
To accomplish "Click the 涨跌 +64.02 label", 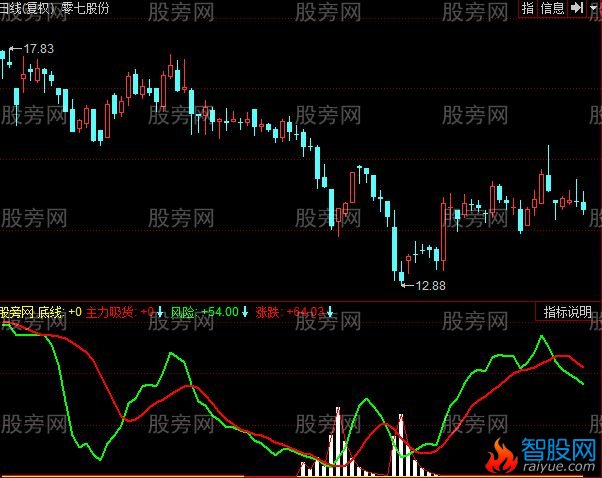I will (x=290, y=312).
